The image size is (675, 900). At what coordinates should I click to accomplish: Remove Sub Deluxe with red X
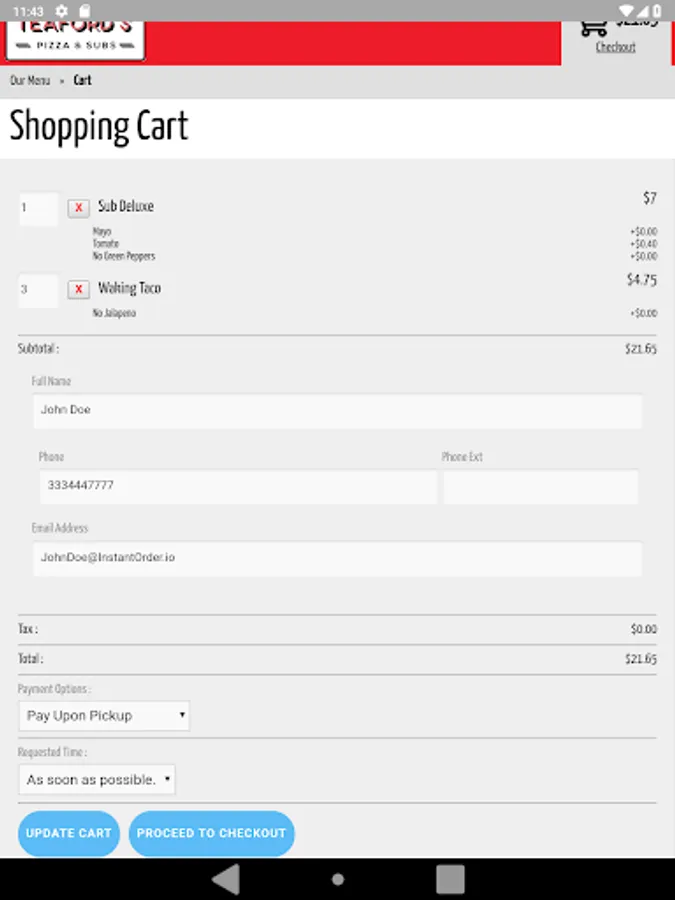[78, 208]
